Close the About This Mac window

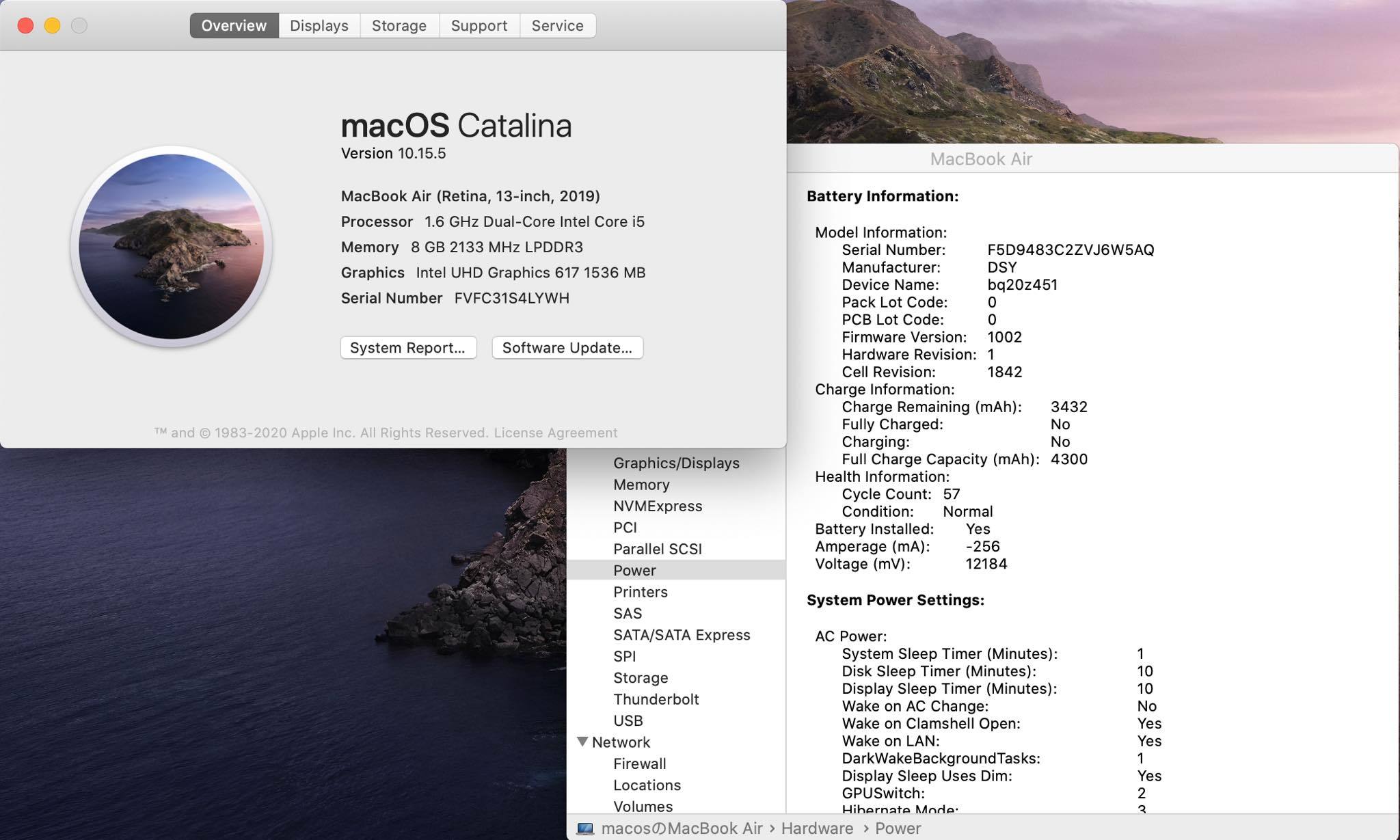coord(25,25)
